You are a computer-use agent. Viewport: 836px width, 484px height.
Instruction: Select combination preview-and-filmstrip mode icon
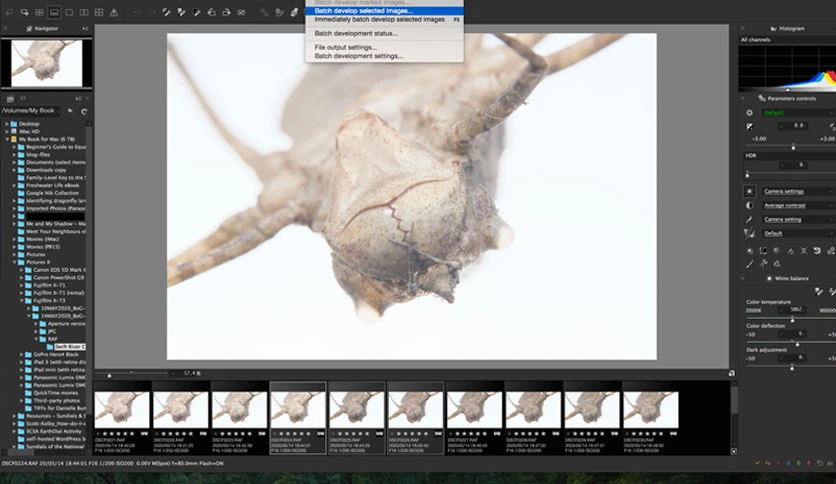coord(54,12)
